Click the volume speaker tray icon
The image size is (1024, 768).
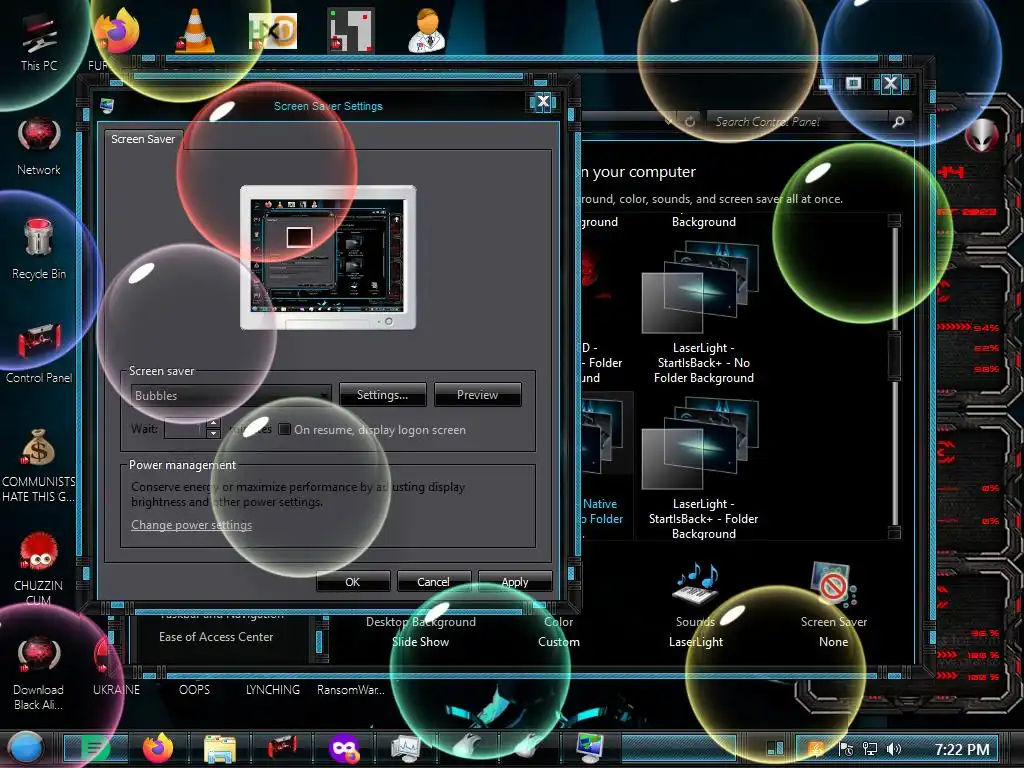click(894, 749)
